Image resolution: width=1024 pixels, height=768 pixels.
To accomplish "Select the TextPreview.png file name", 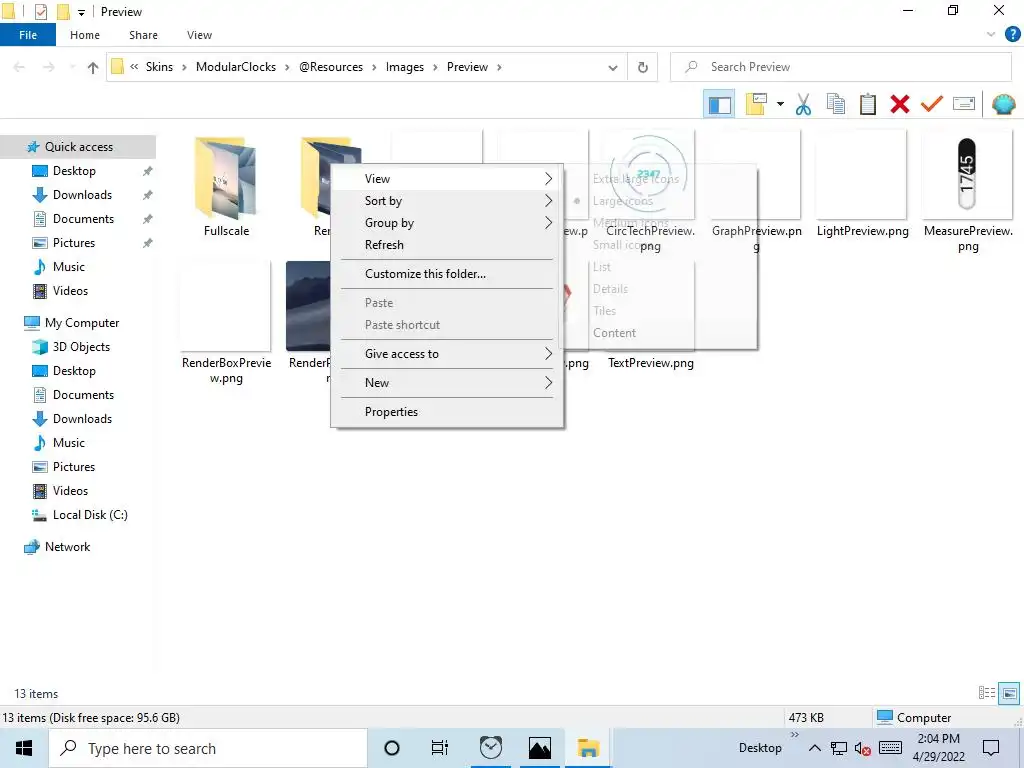I will (650, 363).
